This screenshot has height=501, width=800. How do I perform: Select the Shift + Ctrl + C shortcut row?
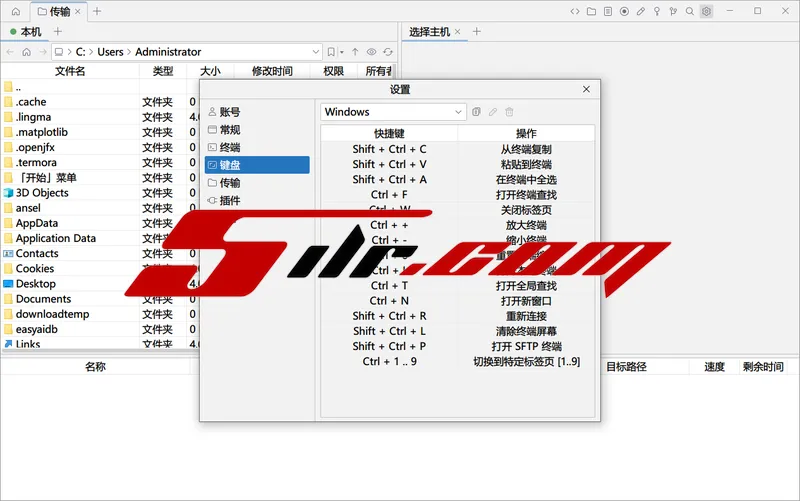[458, 149]
